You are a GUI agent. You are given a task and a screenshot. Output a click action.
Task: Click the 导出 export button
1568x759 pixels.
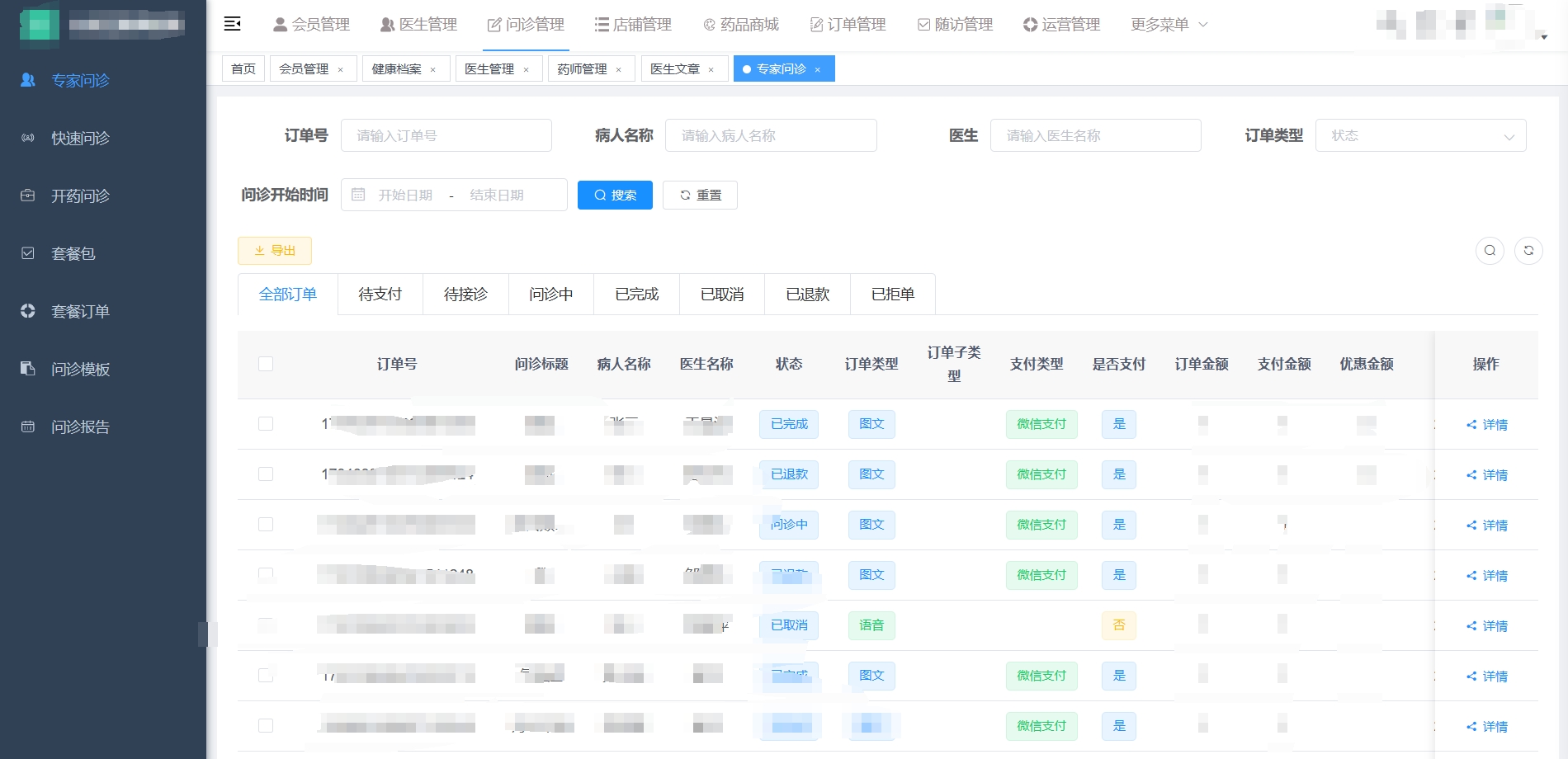click(x=275, y=251)
